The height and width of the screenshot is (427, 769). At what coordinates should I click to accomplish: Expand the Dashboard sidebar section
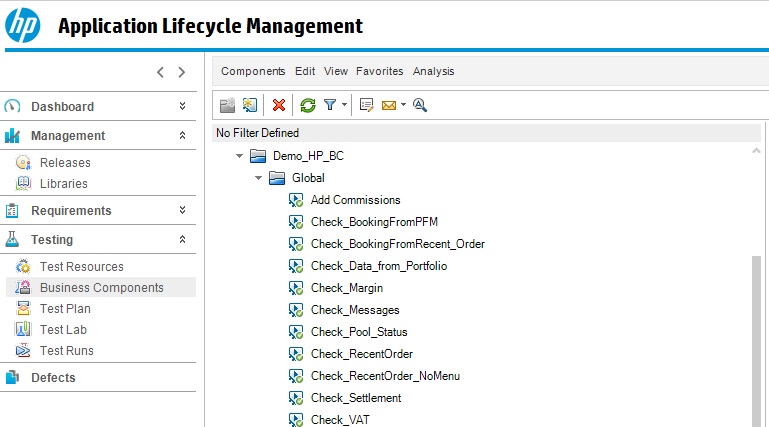click(x=182, y=106)
